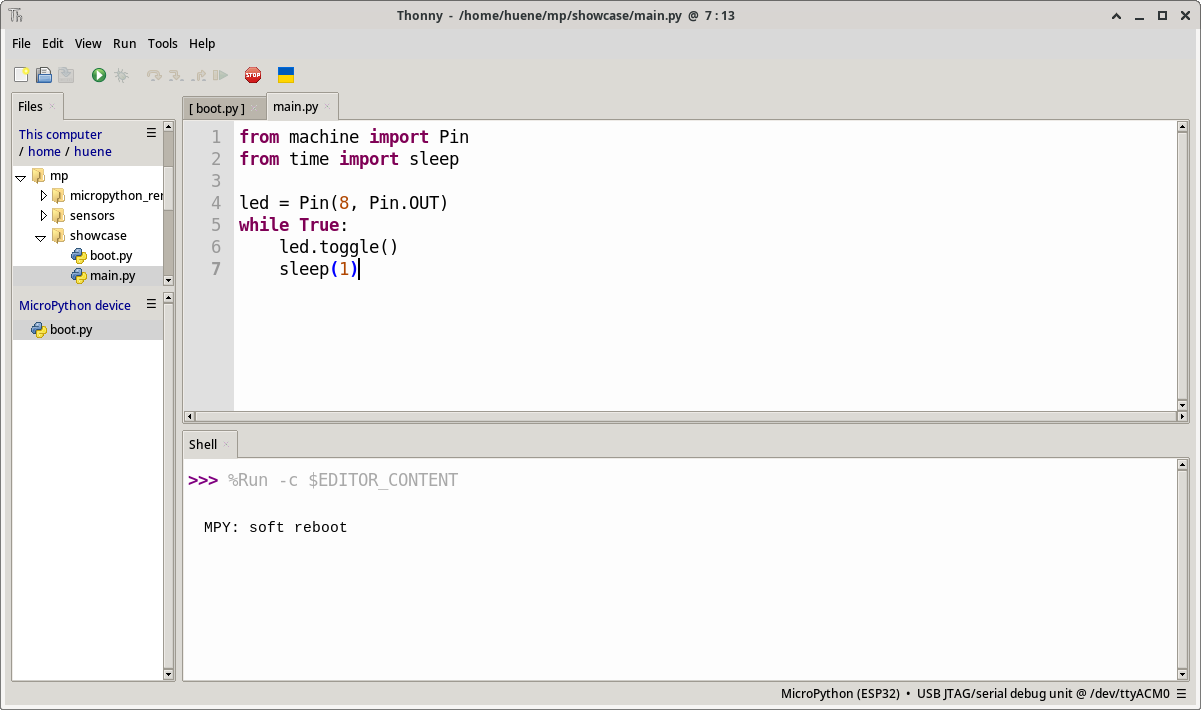Image resolution: width=1201 pixels, height=710 pixels.
Task: Open the This computer hamburger menu
Action: pyautogui.click(x=152, y=133)
